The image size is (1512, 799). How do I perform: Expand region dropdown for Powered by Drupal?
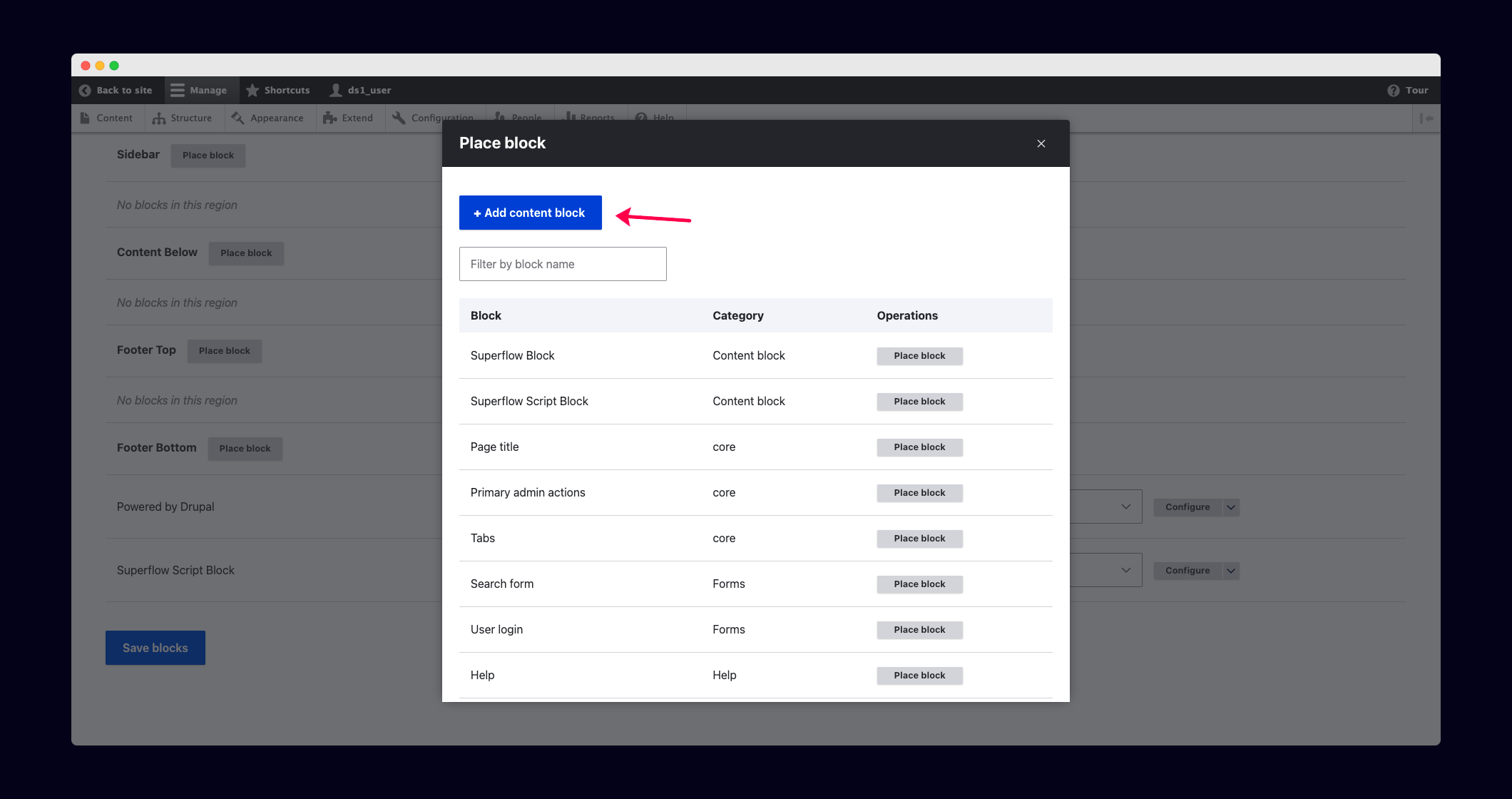click(x=1125, y=507)
